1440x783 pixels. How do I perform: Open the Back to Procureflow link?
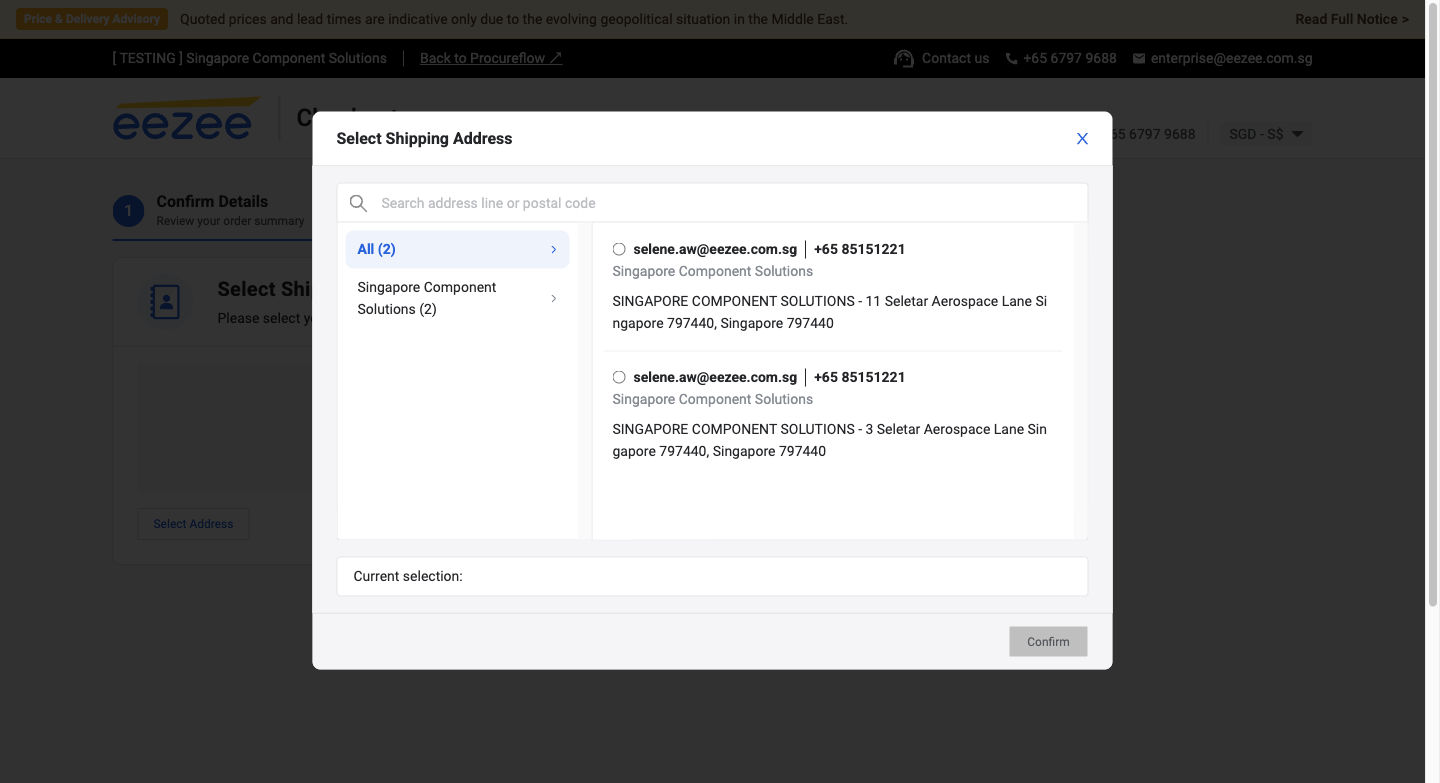(x=491, y=58)
